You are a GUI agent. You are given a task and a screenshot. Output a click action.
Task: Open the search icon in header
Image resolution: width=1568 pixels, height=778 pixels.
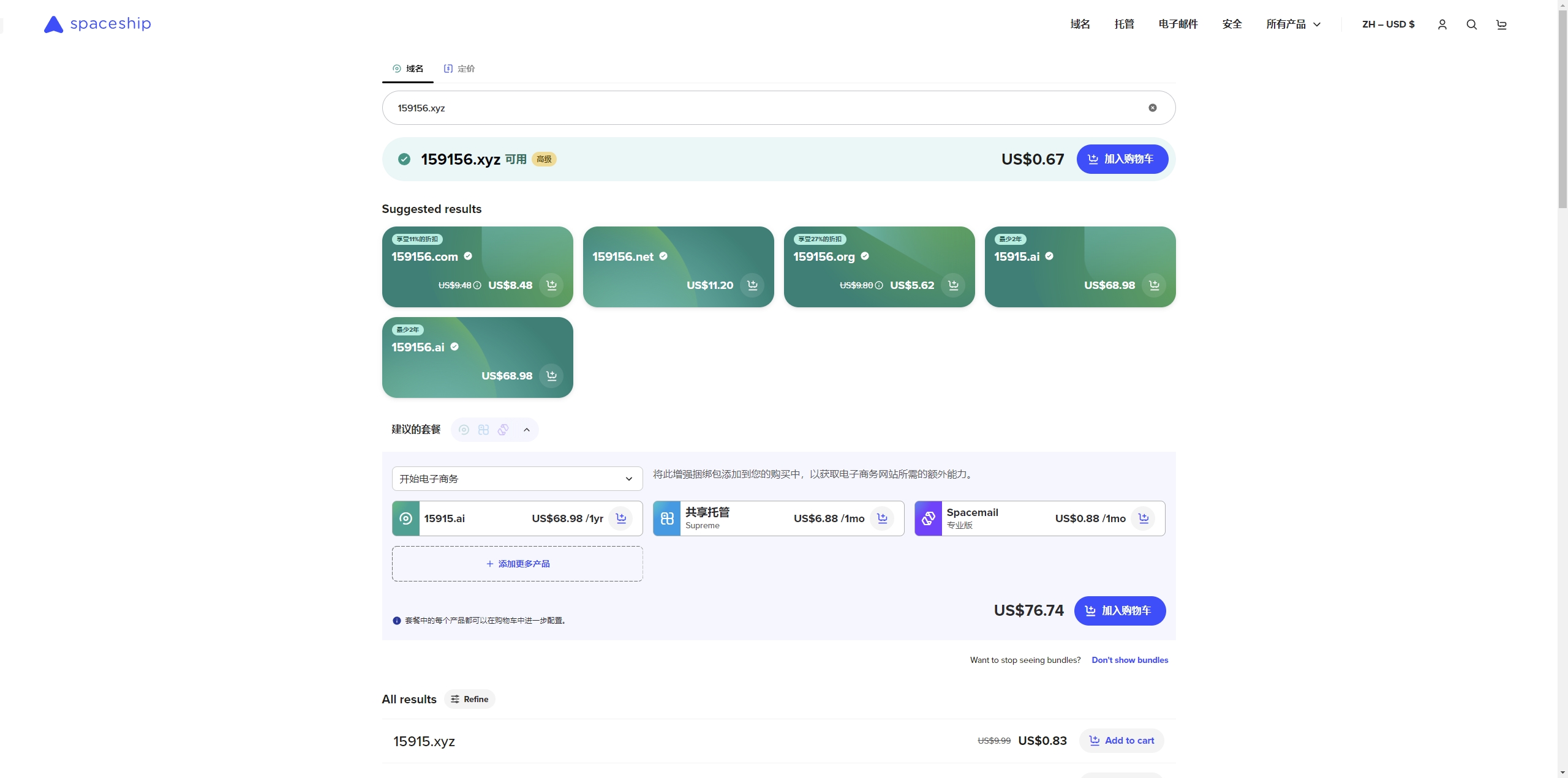(1472, 24)
